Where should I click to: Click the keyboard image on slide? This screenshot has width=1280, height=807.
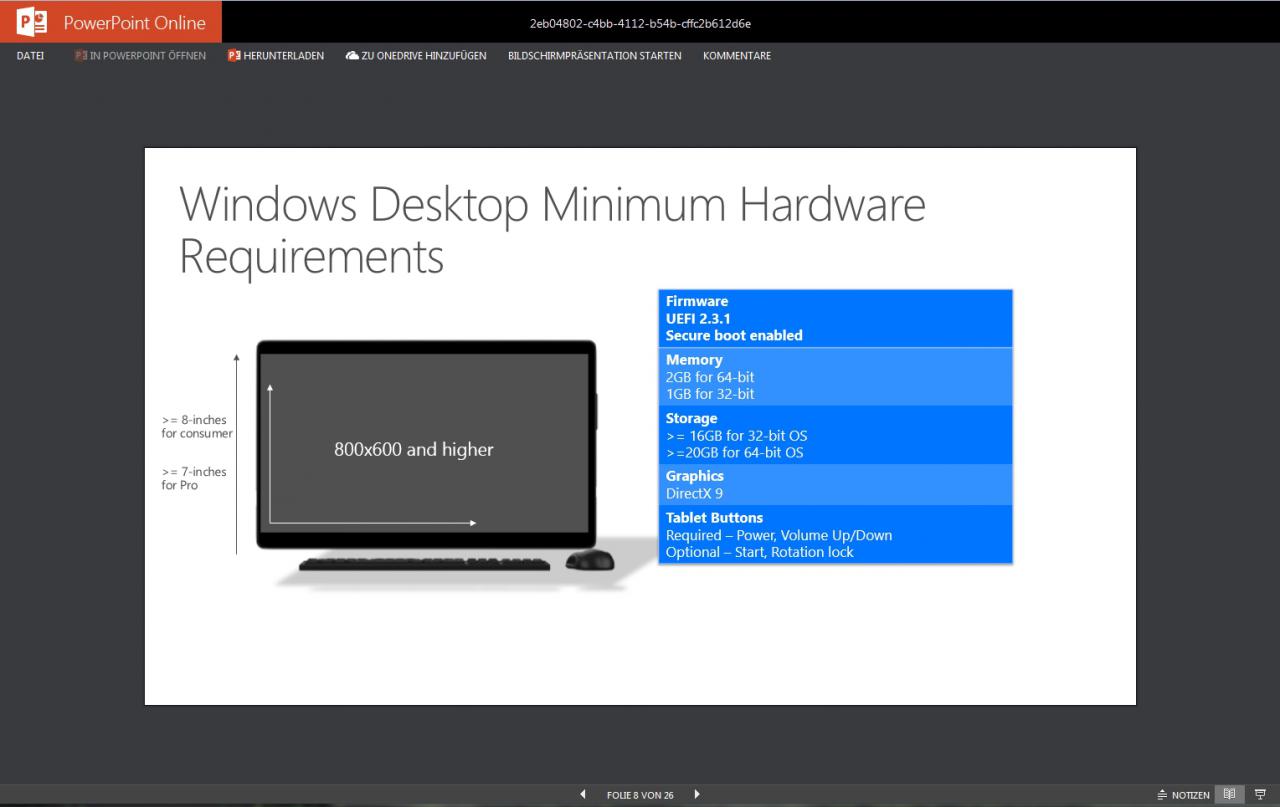point(424,564)
